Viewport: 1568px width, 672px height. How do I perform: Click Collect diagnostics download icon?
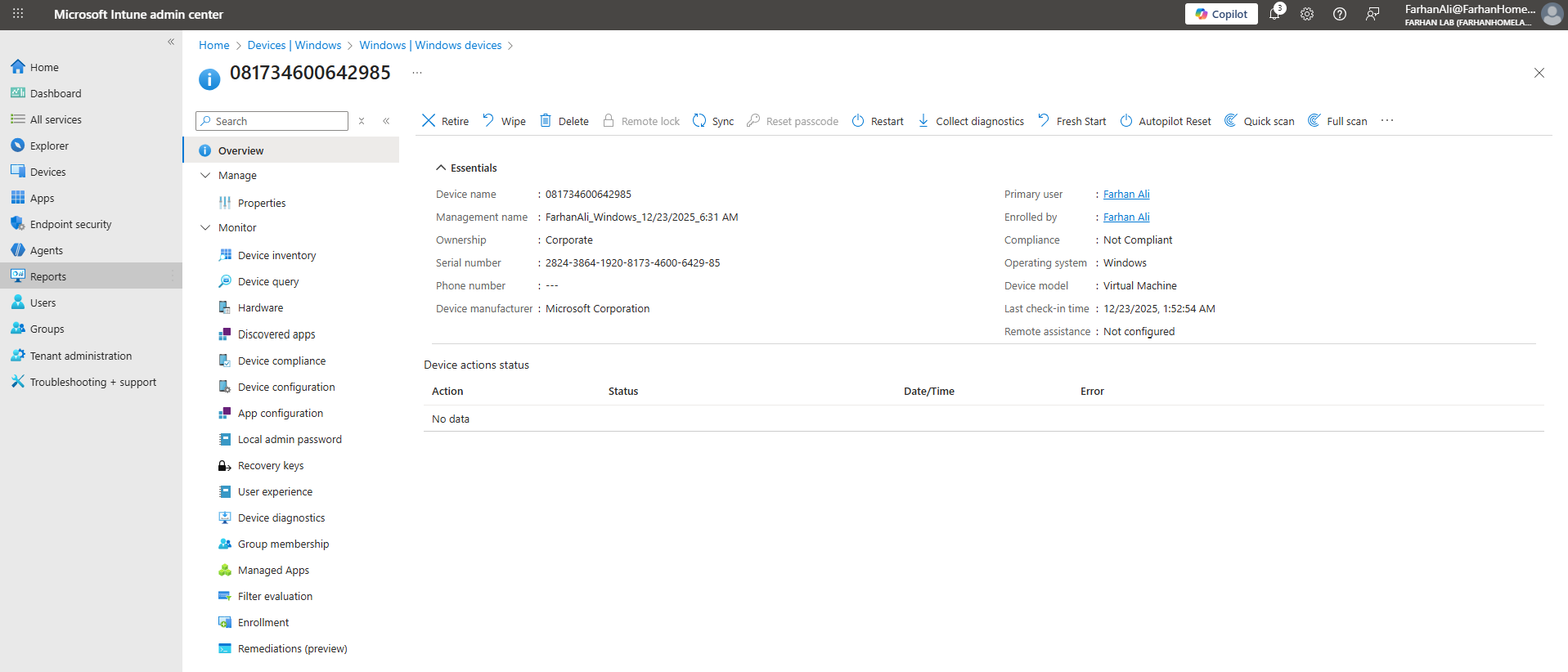[x=923, y=121]
